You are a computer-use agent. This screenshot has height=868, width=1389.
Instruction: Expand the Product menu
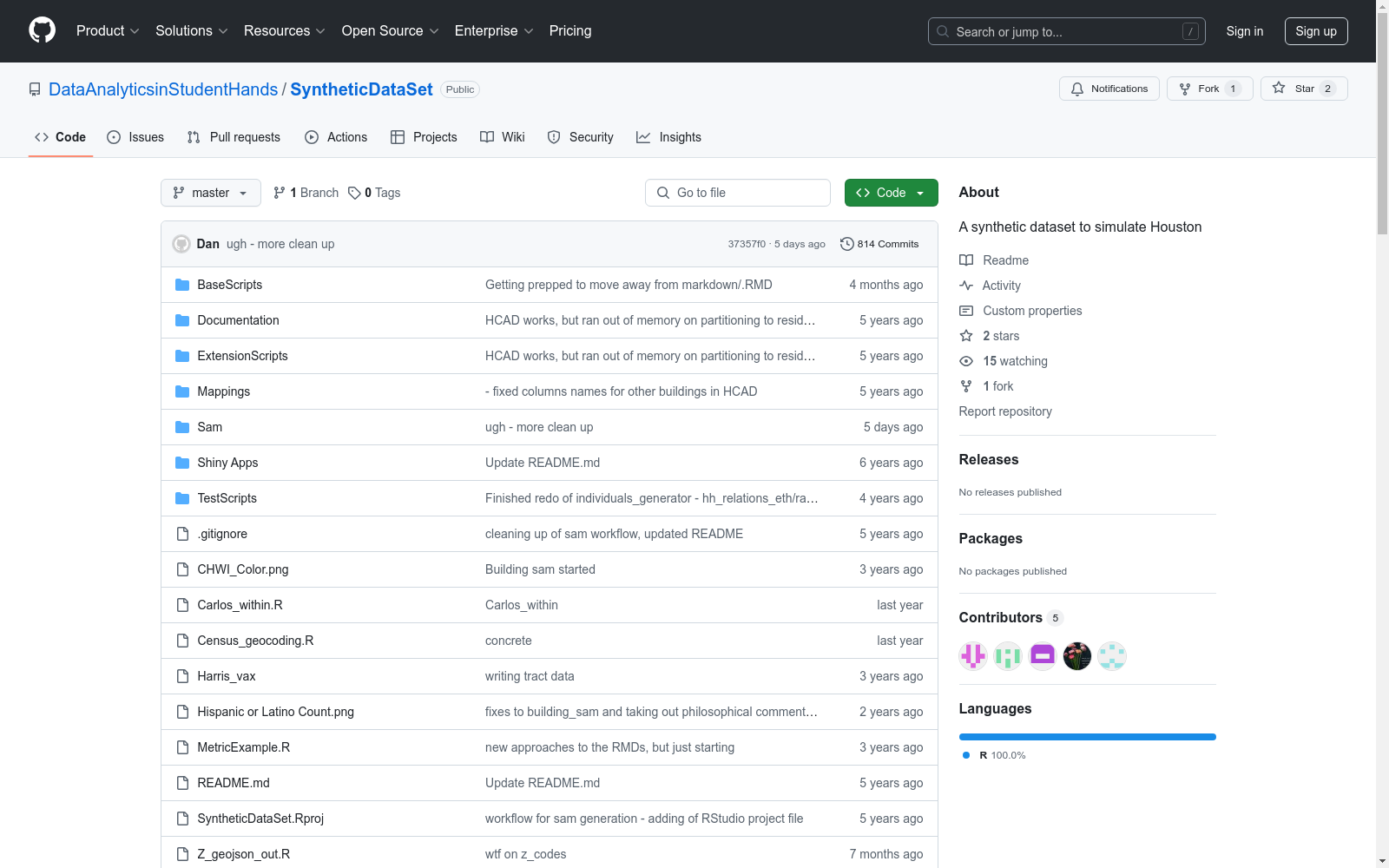coord(108,31)
